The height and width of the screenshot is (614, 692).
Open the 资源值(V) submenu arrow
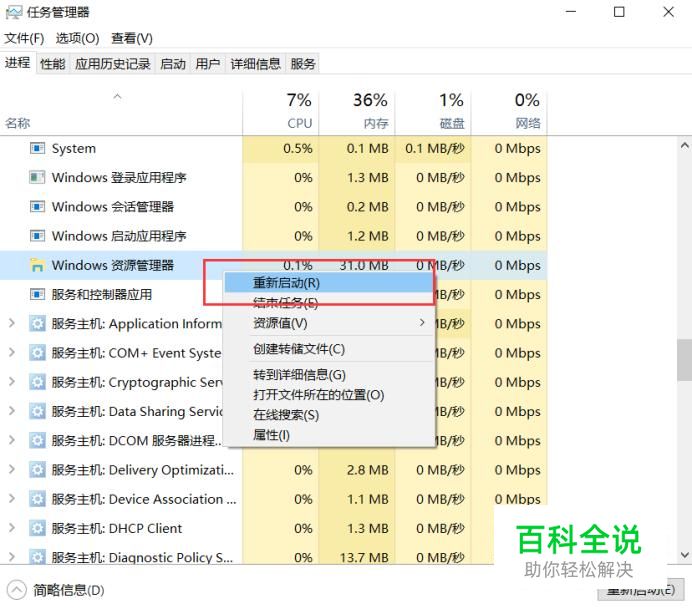(x=422, y=323)
